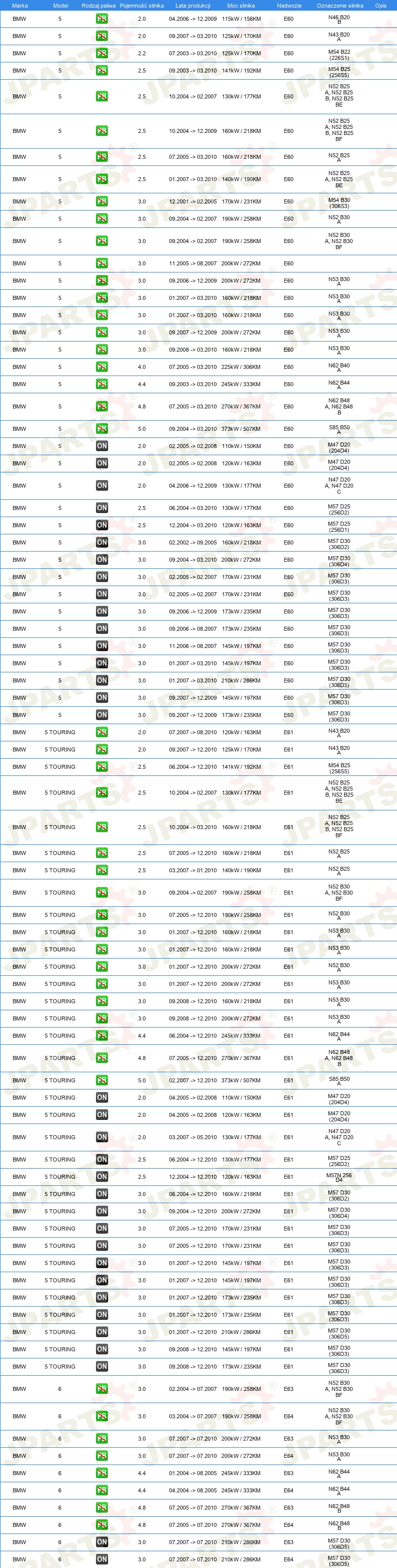Click petrol icon in 5 TOURING 5.0 row
The width and height of the screenshot is (397, 1568).
(x=102, y=1080)
